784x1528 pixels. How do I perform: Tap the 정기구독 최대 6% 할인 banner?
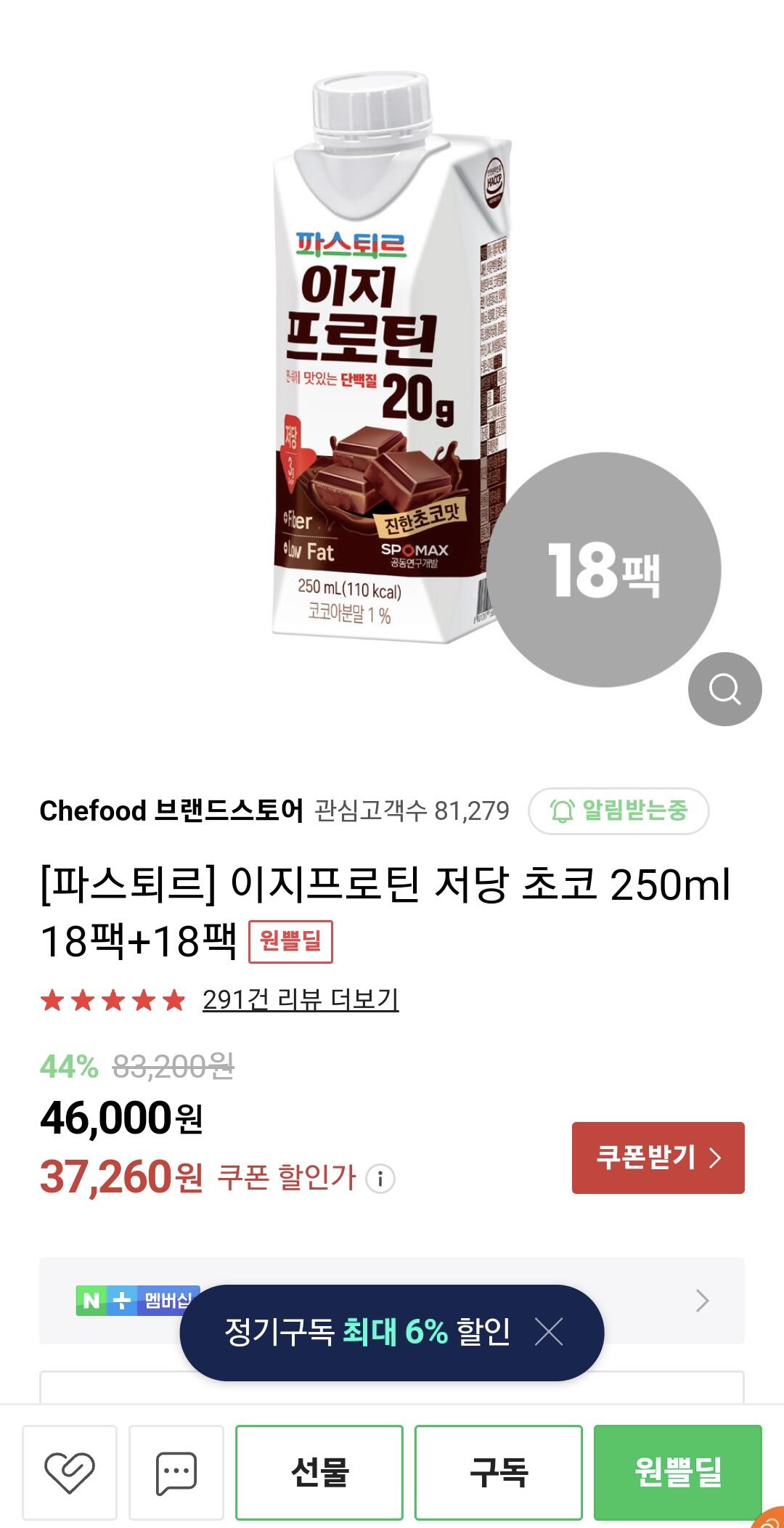point(367,1332)
